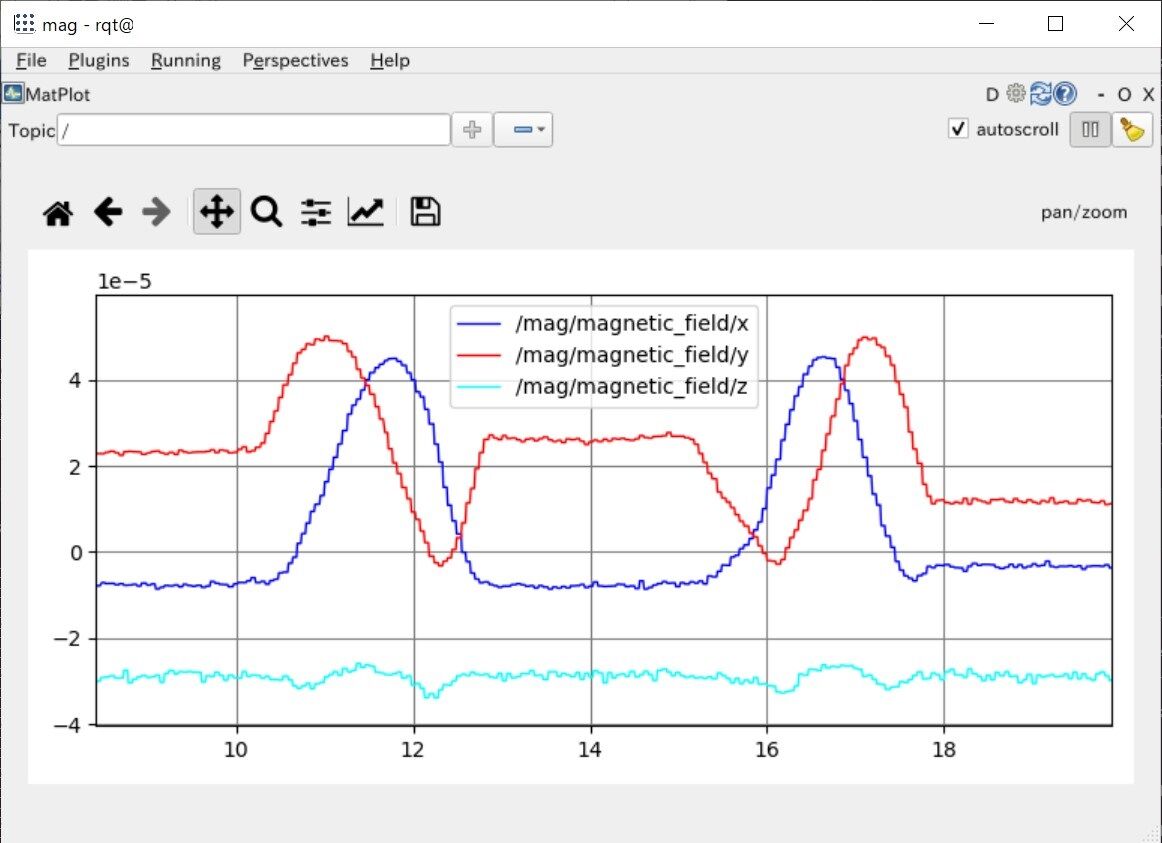Expand the remove-topic minus dropdown
The width and height of the screenshot is (1162, 843).
[523, 130]
